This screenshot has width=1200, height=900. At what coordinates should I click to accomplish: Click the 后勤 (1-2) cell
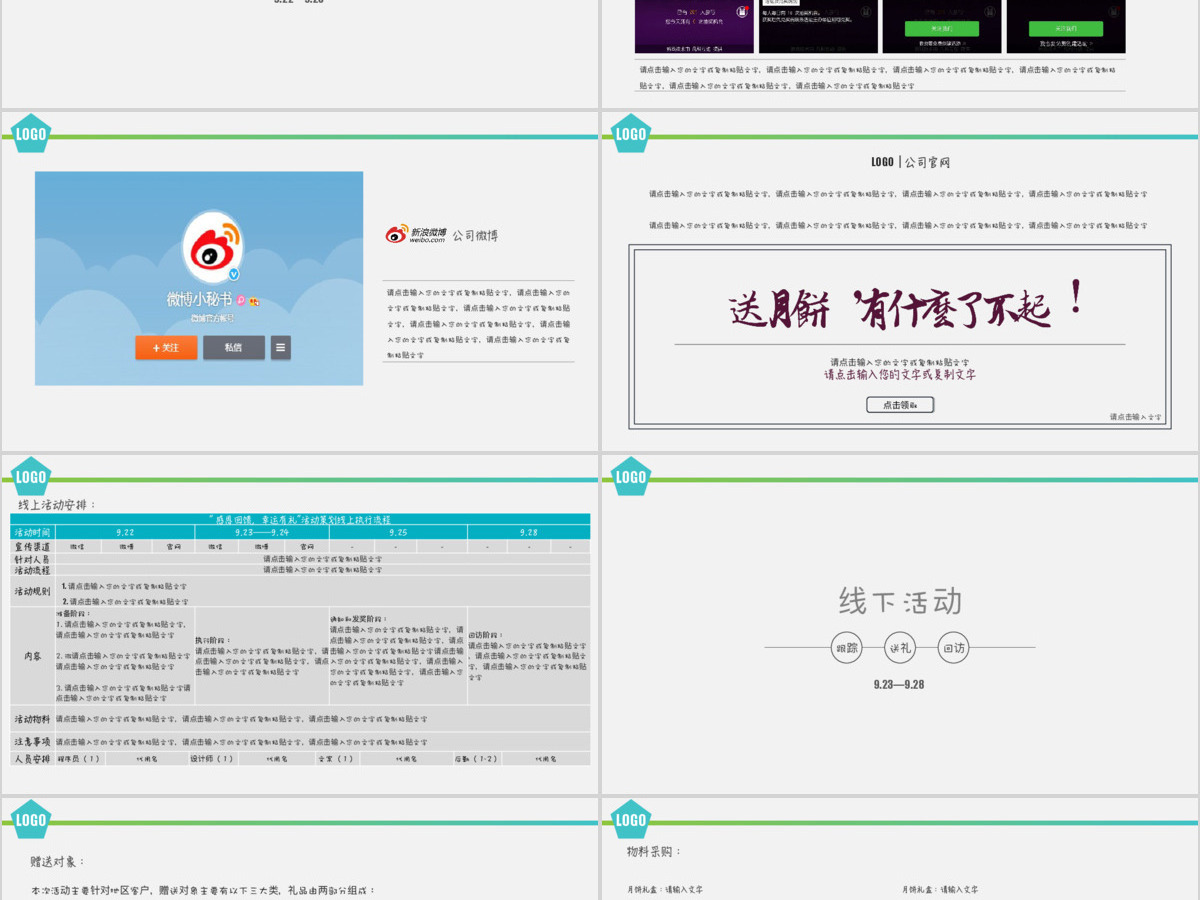[x=477, y=759]
